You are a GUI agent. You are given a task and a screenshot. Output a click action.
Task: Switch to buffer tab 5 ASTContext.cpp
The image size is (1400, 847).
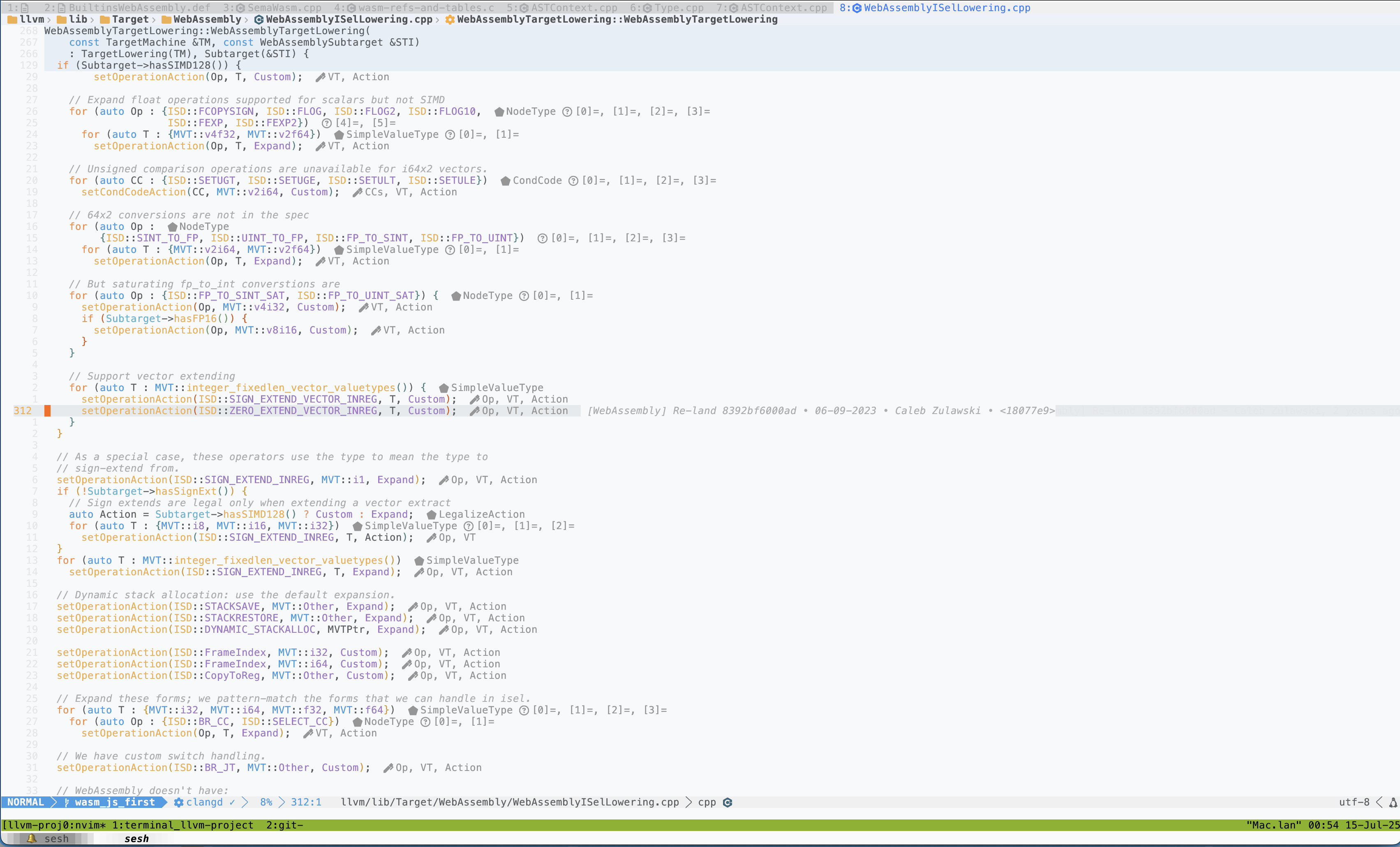(x=562, y=7)
